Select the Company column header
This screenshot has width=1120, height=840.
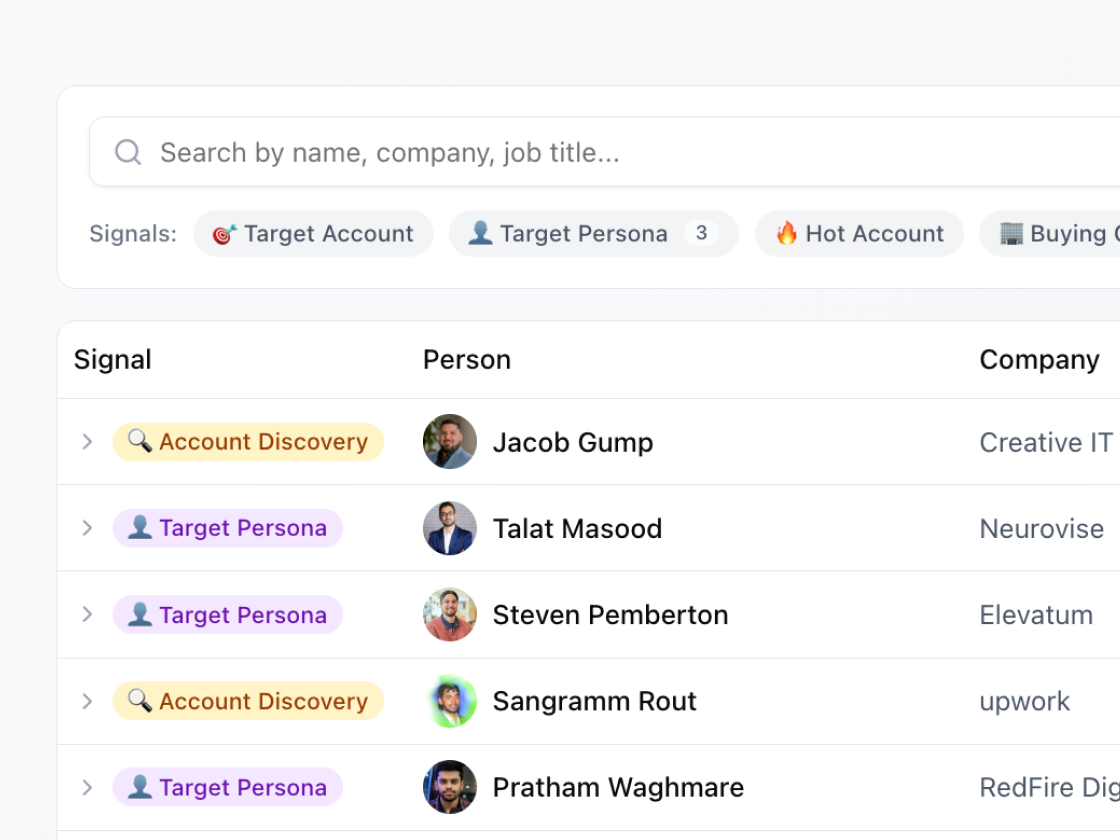[x=1040, y=359]
